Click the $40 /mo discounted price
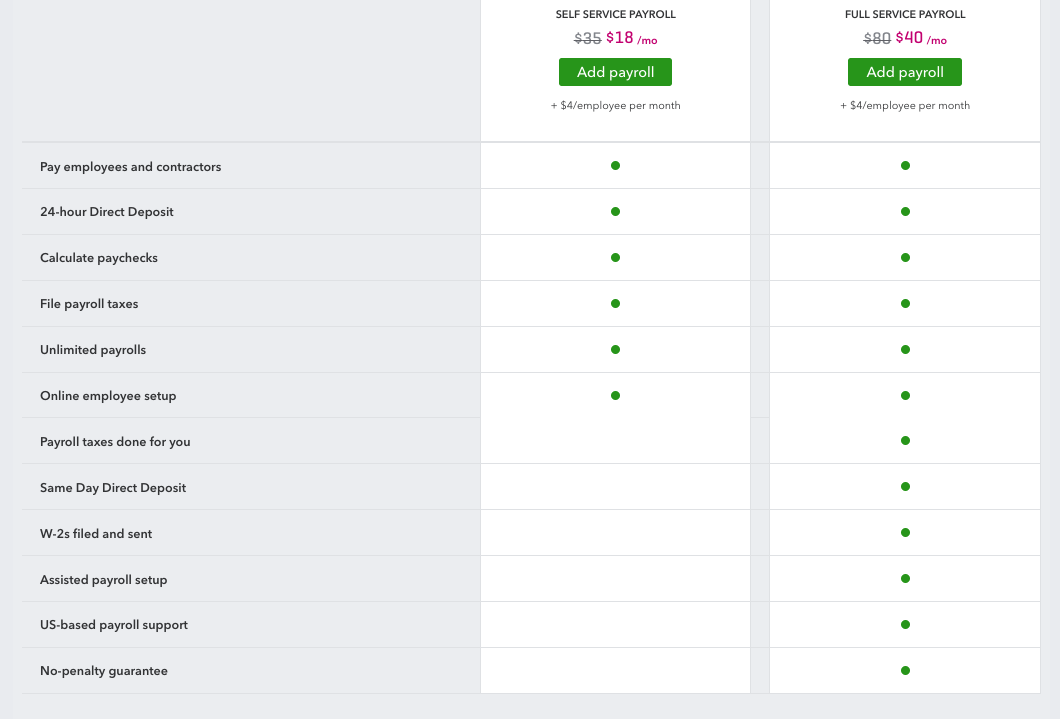Image resolution: width=1060 pixels, height=719 pixels. point(920,39)
